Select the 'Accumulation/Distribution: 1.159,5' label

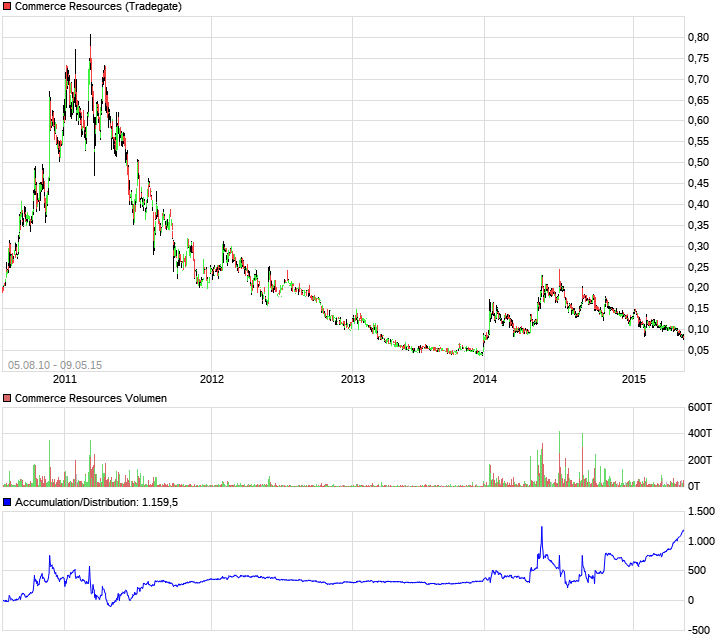pyautogui.click(x=96, y=502)
